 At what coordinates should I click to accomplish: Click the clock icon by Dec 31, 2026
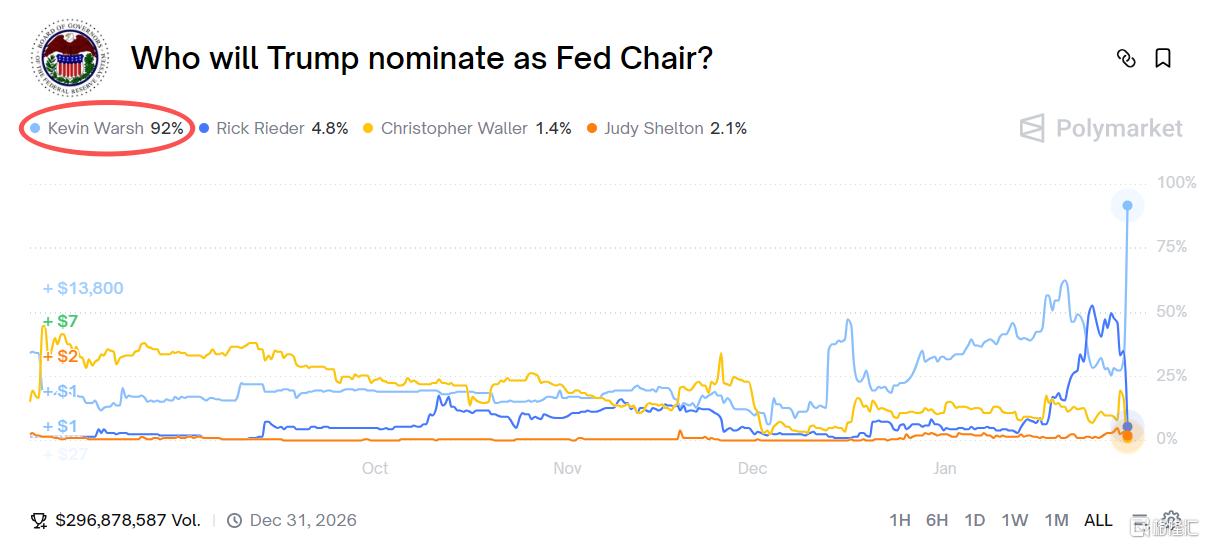[234, 520]
